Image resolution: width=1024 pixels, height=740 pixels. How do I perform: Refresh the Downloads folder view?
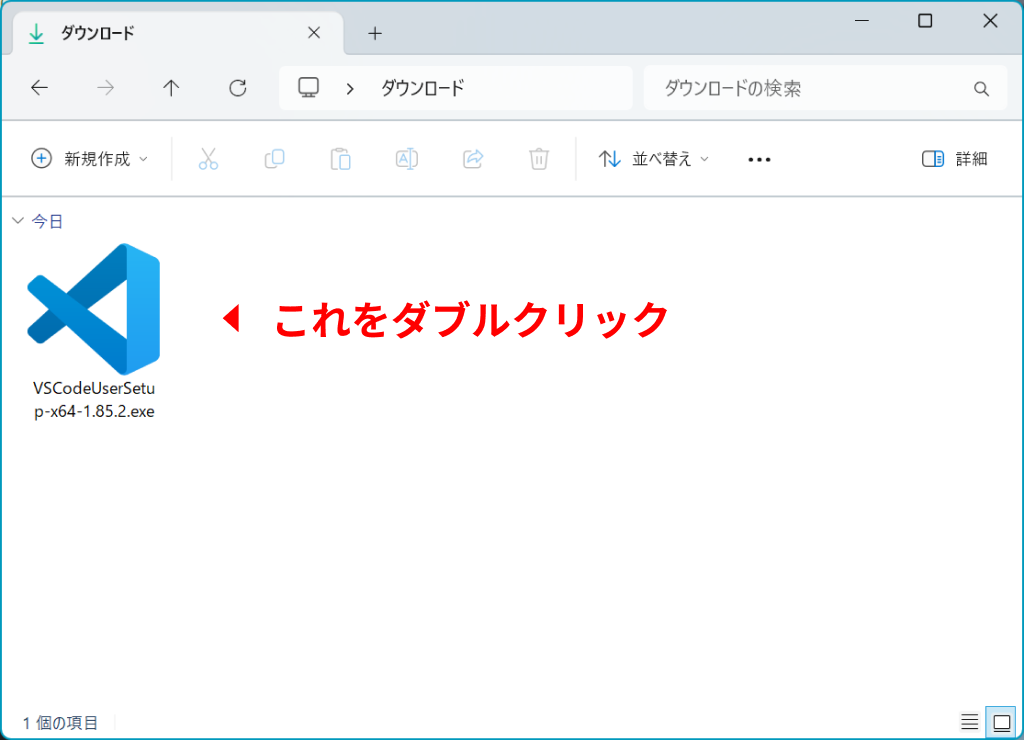[x=238, y=88]
